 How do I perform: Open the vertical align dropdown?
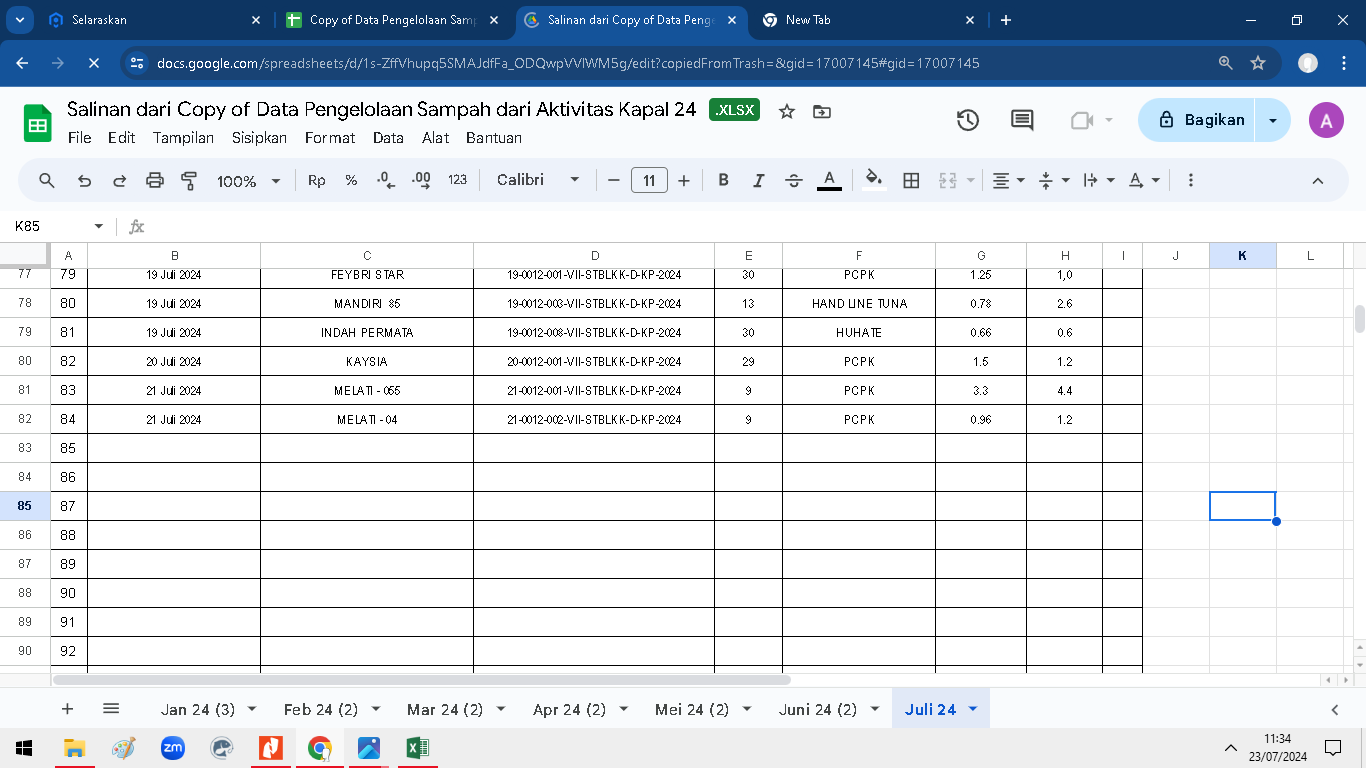click(1054, 181)
